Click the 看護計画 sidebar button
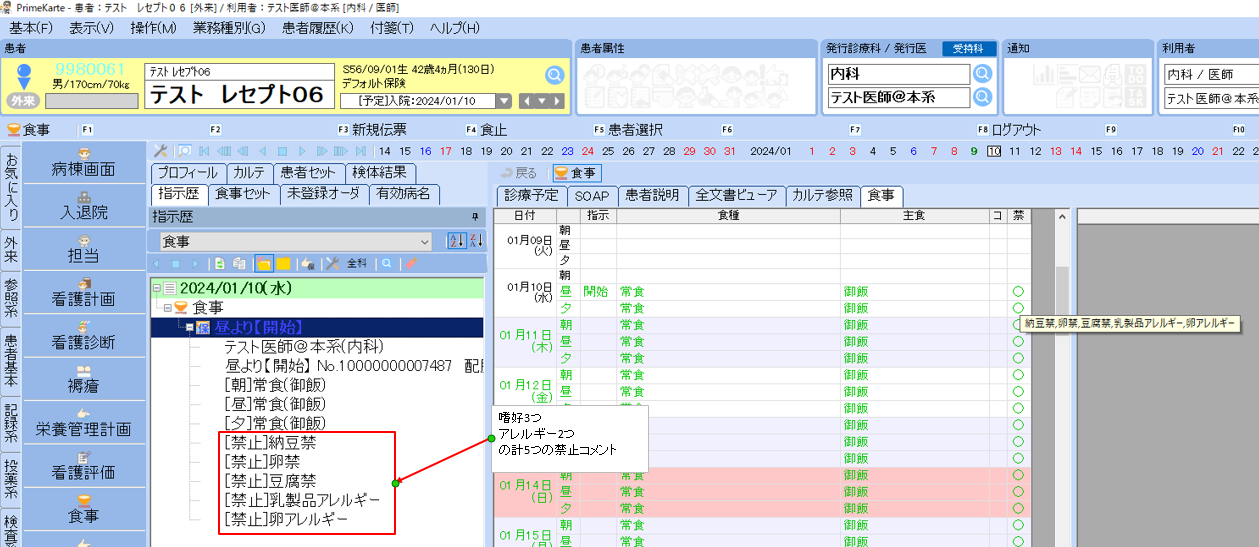Image resolution: width=1259 pixels, height=547 pixels. [x=84, y=291]
